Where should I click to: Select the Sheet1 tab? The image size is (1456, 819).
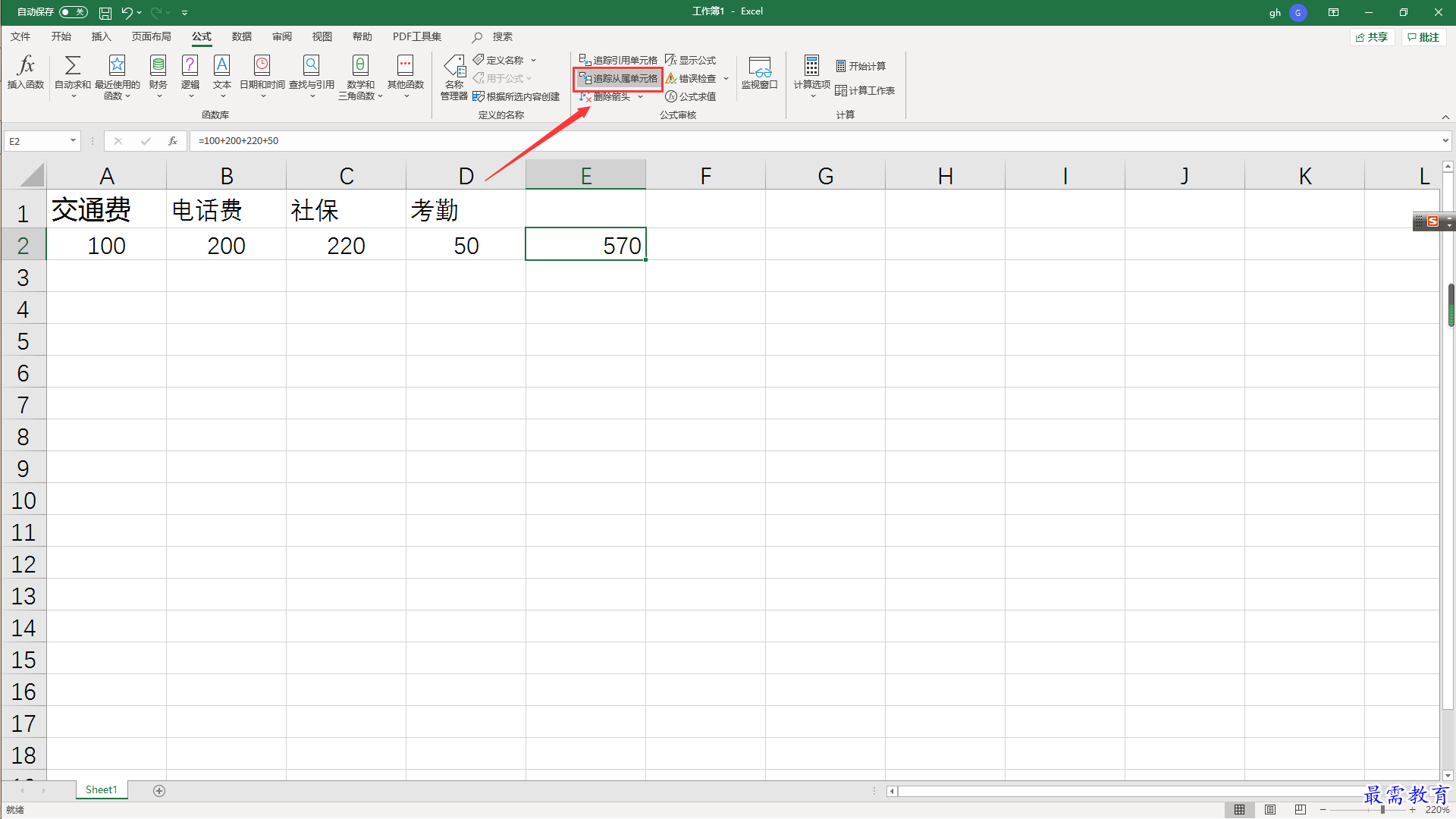102,789
